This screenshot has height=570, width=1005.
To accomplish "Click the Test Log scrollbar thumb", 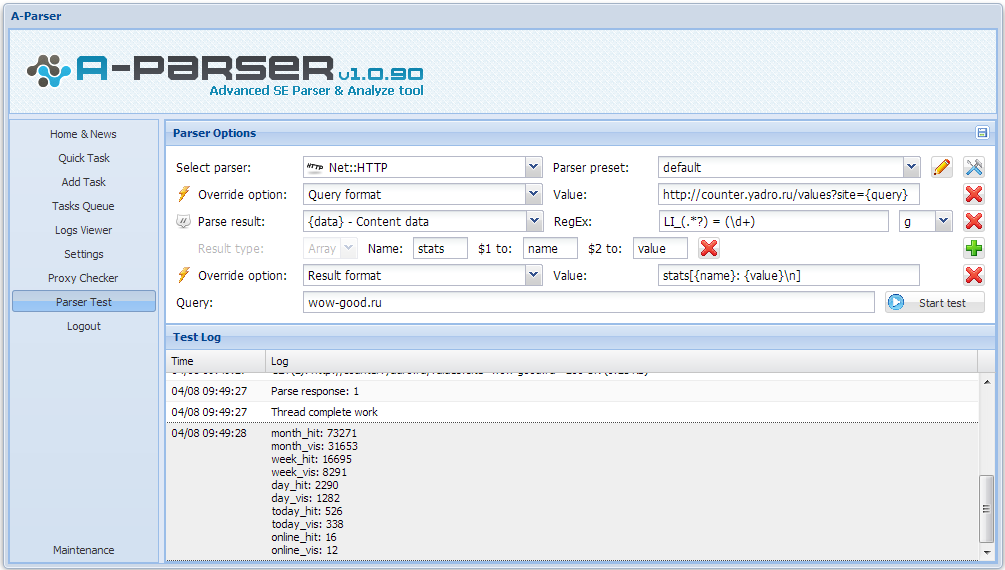I will (x=986, y=509).
